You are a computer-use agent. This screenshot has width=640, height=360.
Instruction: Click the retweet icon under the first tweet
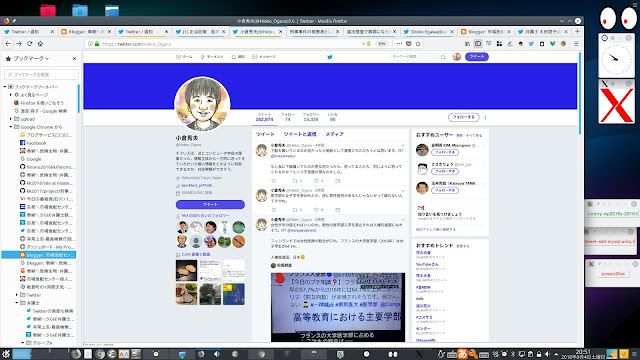click(295, 180)
